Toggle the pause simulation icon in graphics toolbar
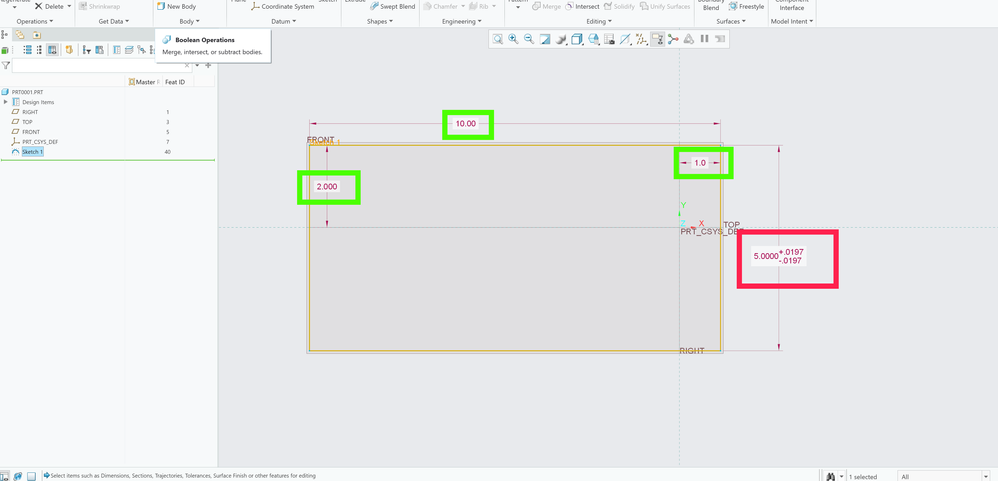The height and width of the screenshot is (481, 998). click(x=704, y=39)
